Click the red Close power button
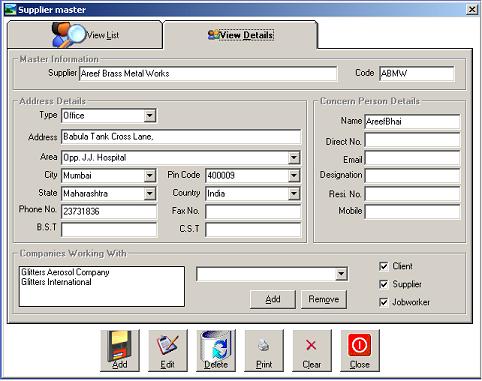 pos(360,350)
